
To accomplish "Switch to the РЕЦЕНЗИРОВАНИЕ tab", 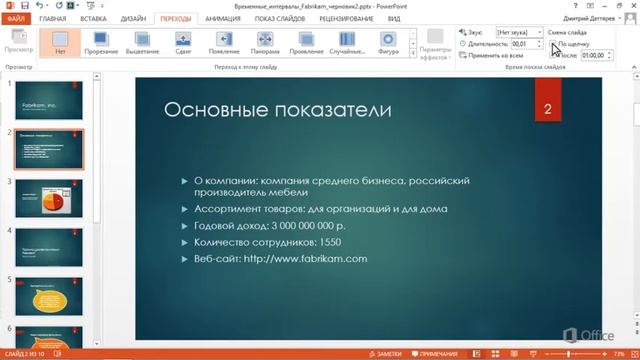I will click(347, 19).
